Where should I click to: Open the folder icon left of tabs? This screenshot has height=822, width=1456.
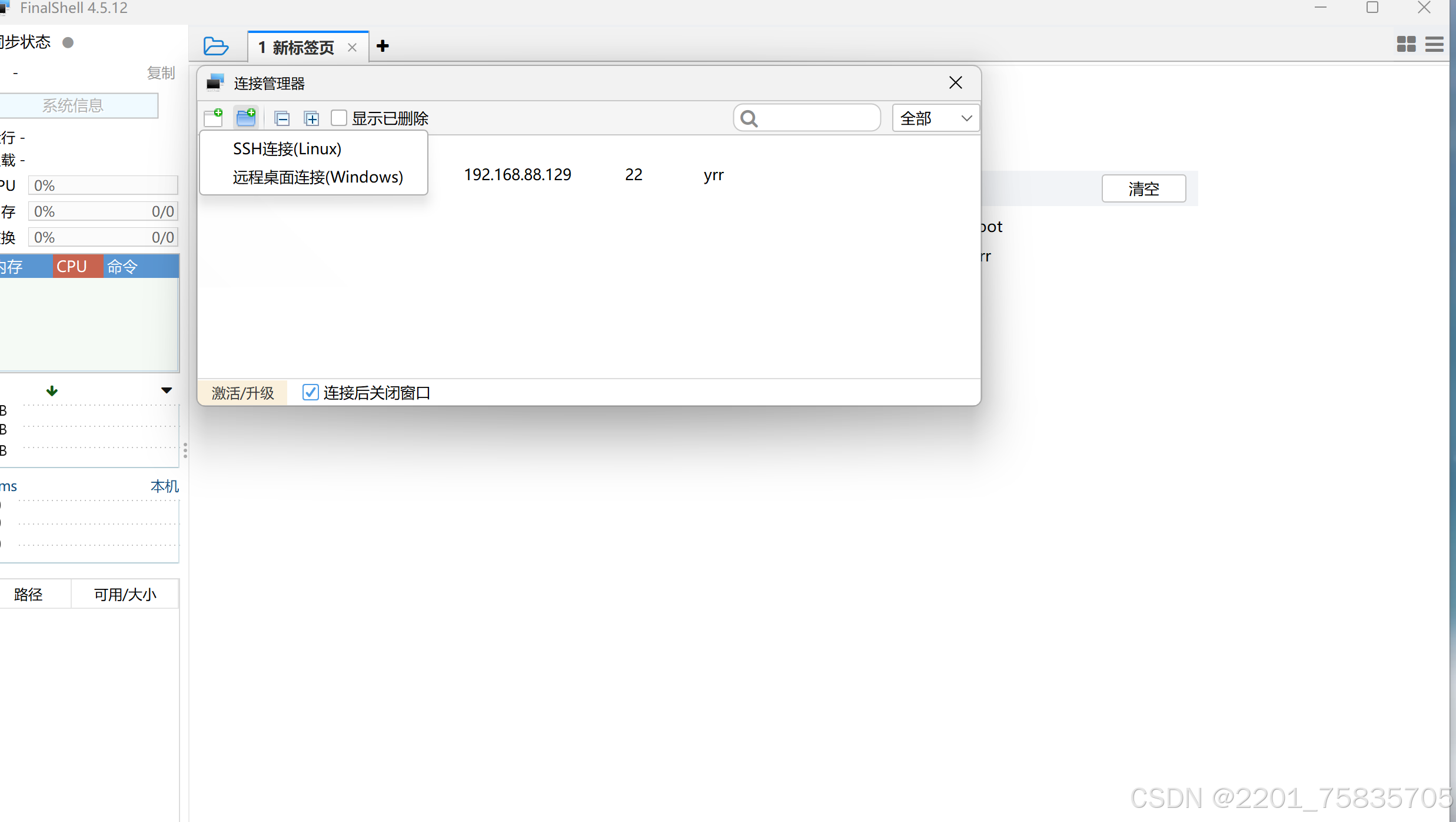[x=215, y=46]
